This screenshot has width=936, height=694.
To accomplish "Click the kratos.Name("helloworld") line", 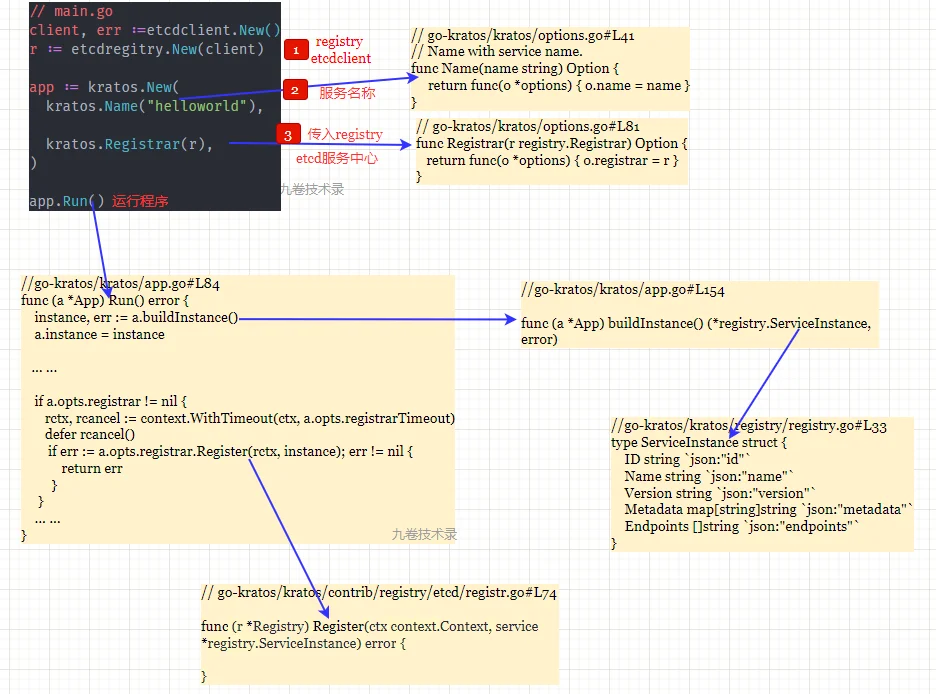I will (x=155, y=106).
